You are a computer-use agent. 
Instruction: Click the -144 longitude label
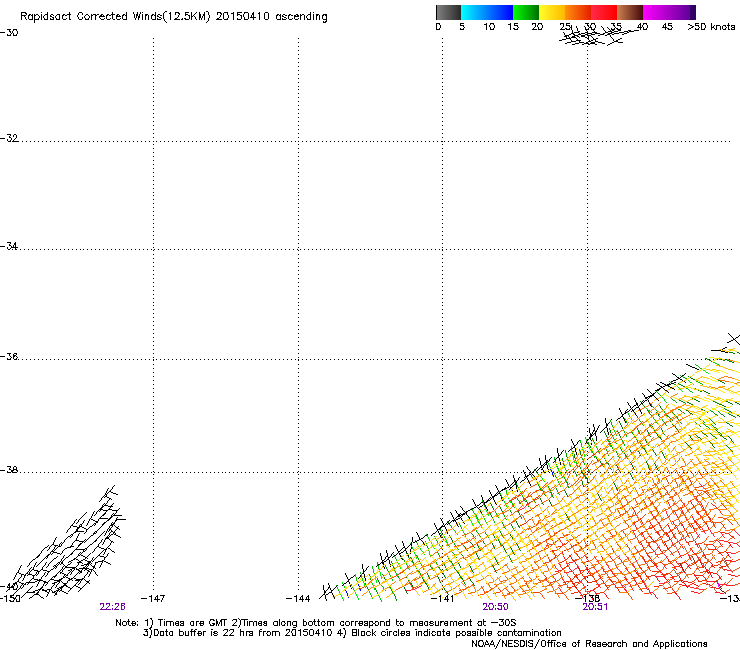[x=298, y=599]
